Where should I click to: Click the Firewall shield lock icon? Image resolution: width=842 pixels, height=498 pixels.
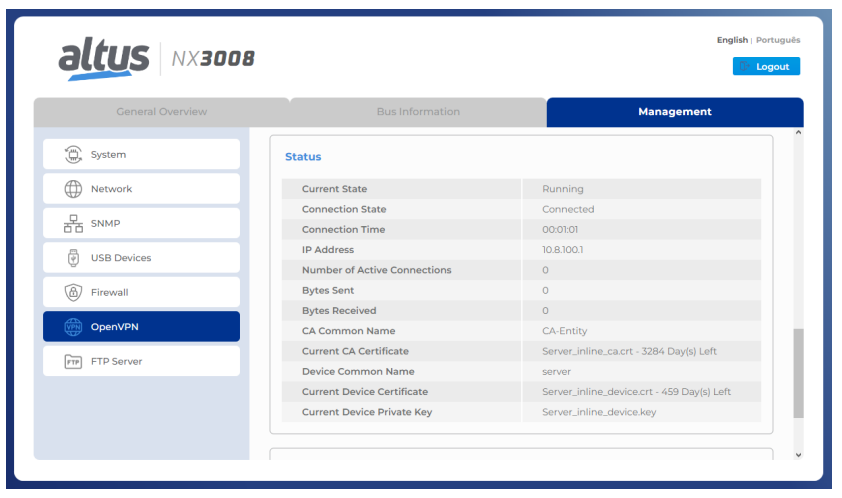click(x=73, y=293)
